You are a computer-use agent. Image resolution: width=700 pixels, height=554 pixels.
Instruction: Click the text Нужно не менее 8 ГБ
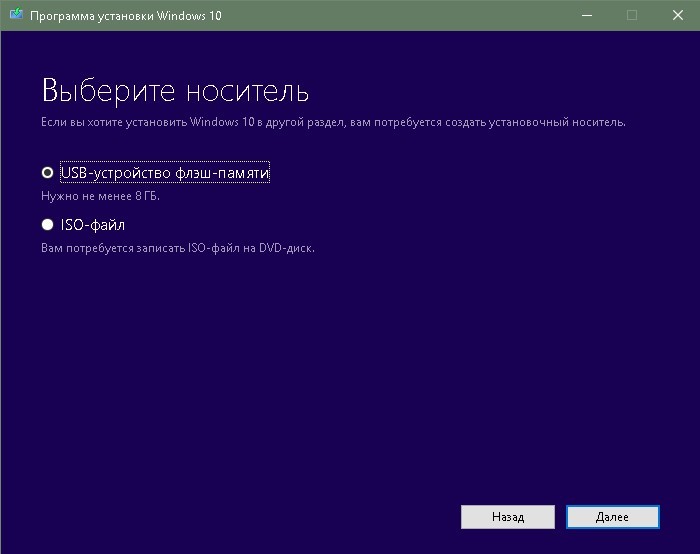(100, 196)
